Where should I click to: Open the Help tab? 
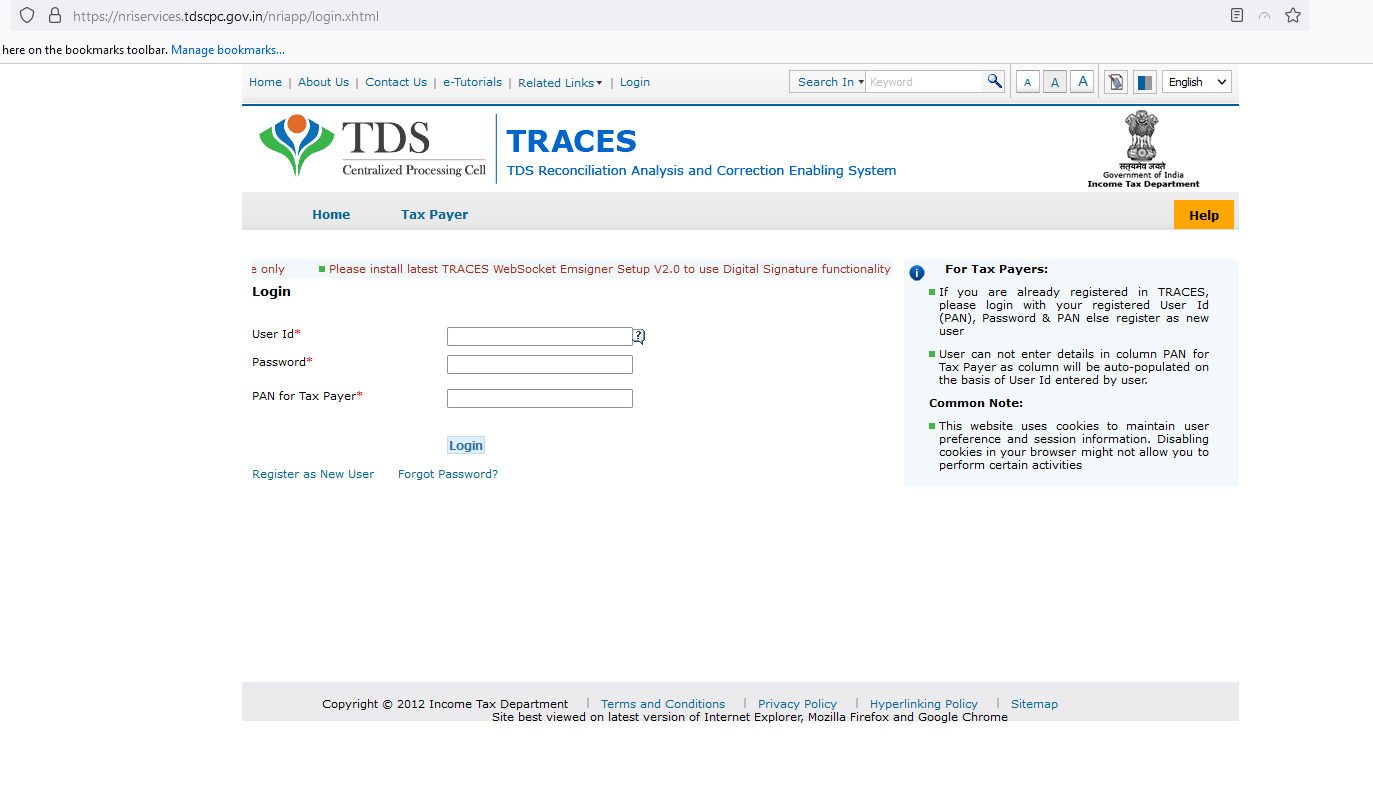pos(1203,214)
